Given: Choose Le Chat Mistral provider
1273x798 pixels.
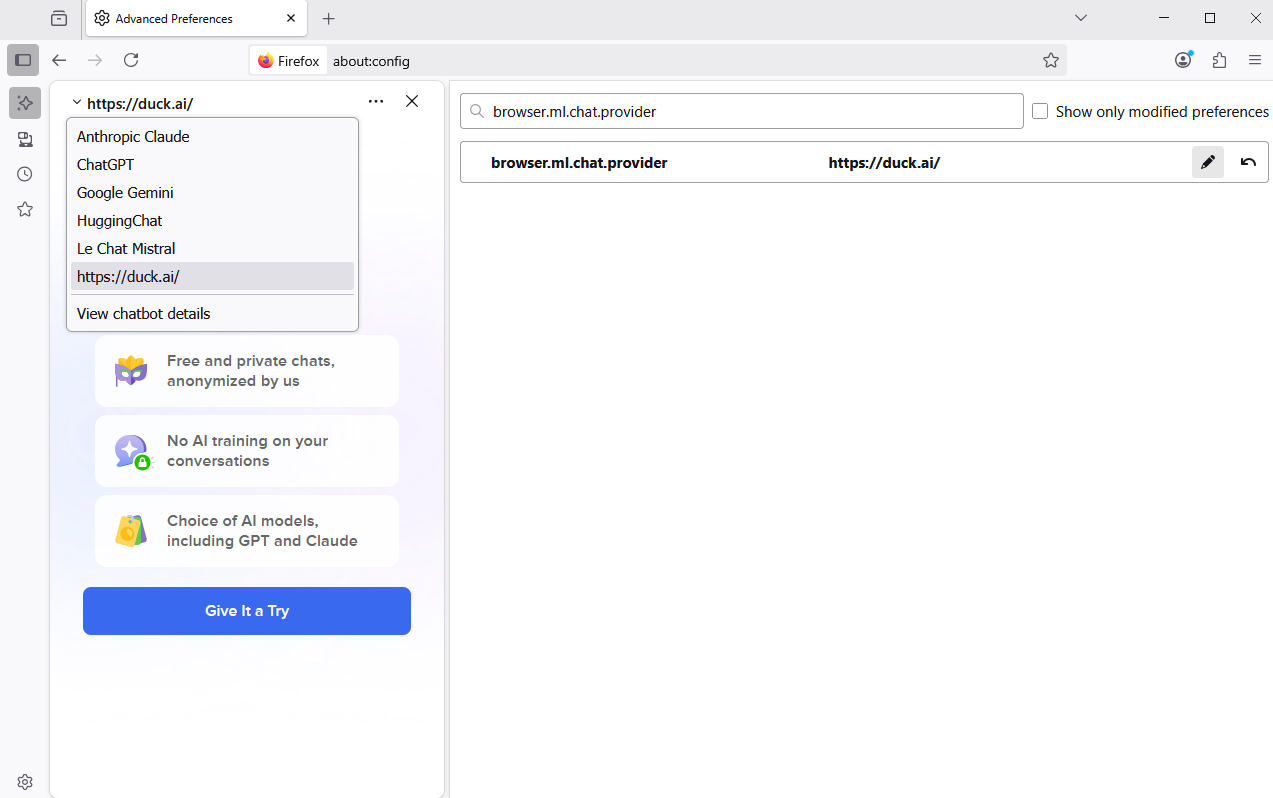Looking at the screenshot, I should (212, 249).
